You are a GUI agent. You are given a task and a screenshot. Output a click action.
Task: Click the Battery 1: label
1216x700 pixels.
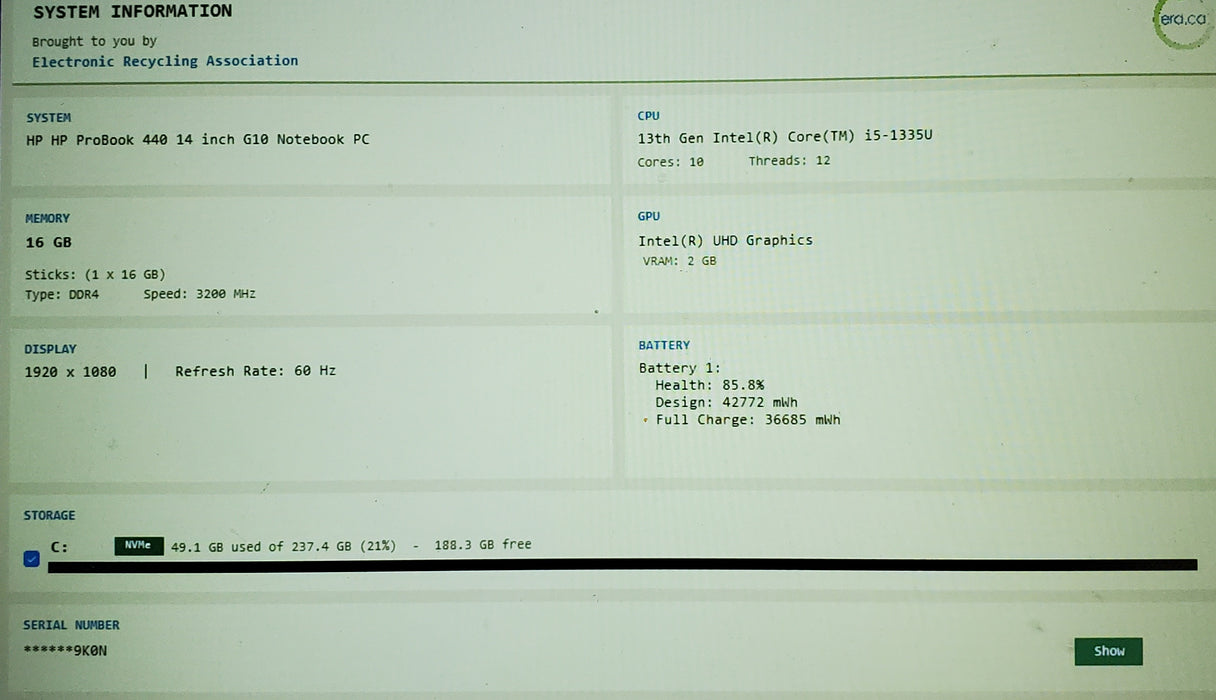(x=679, y=368)
